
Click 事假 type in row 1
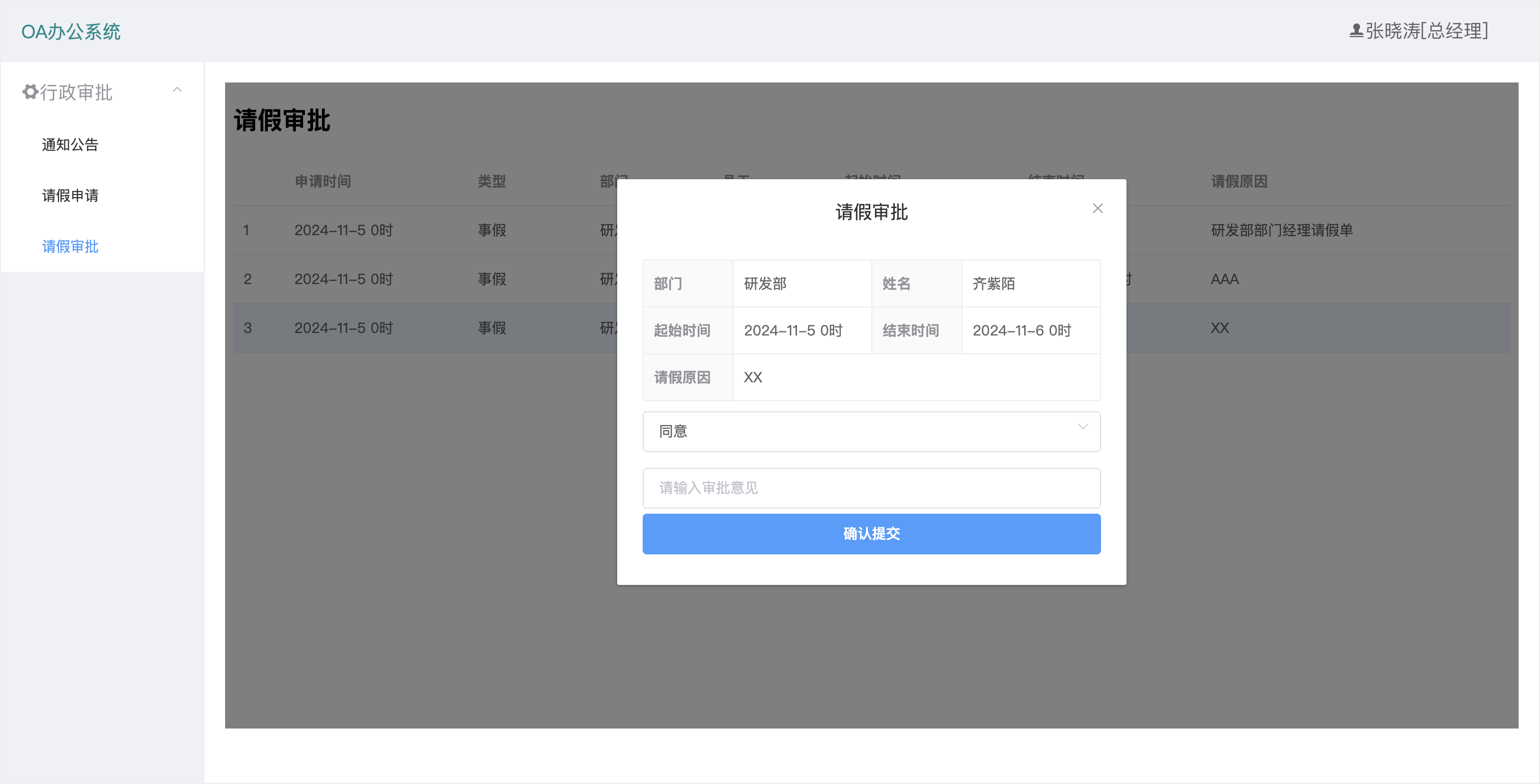pos(491,230)
